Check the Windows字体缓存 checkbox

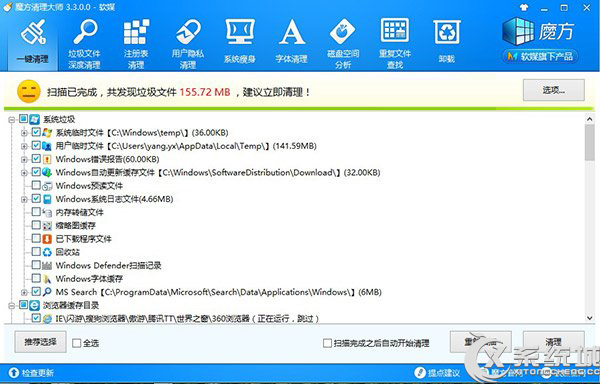36,278
